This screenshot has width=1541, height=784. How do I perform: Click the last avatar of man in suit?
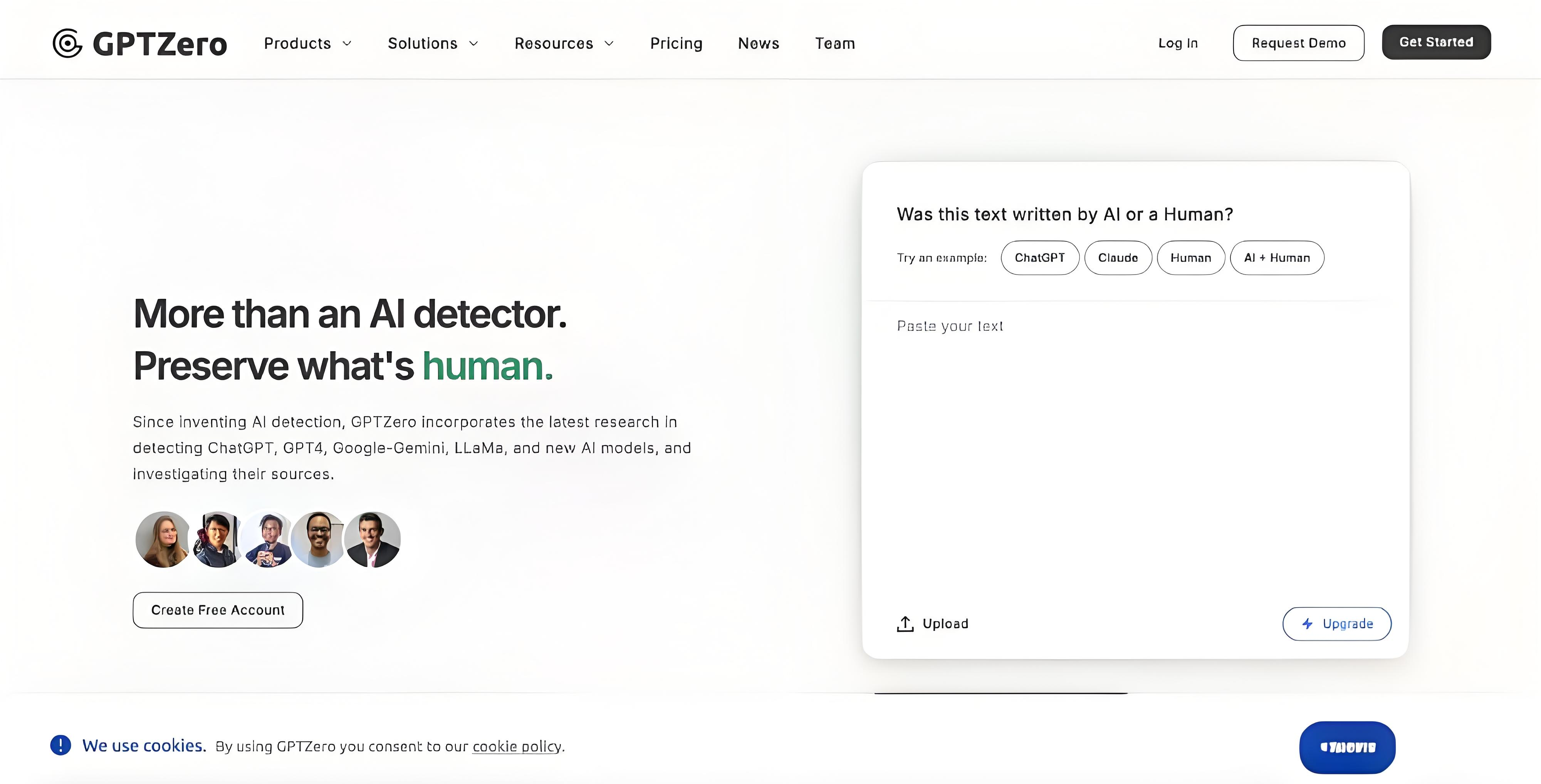[x=373, y=539]
